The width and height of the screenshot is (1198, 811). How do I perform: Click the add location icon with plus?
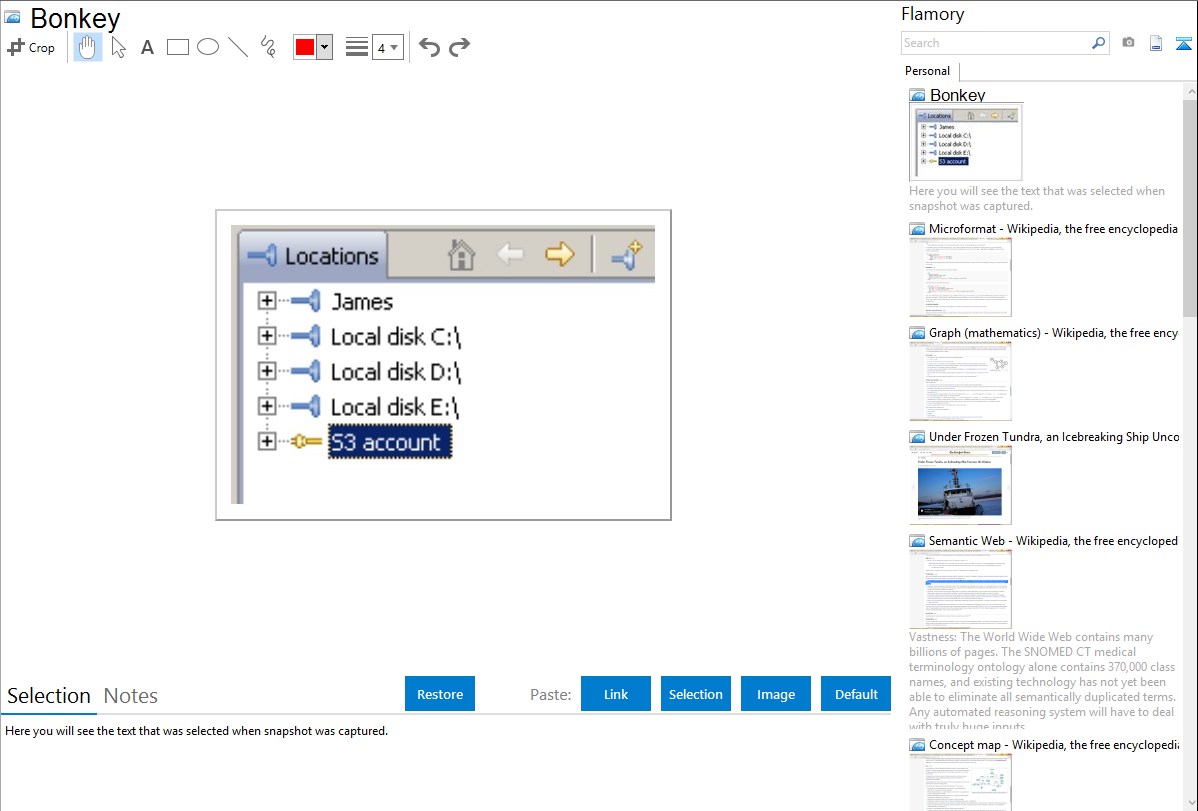[x=627, y=255]
